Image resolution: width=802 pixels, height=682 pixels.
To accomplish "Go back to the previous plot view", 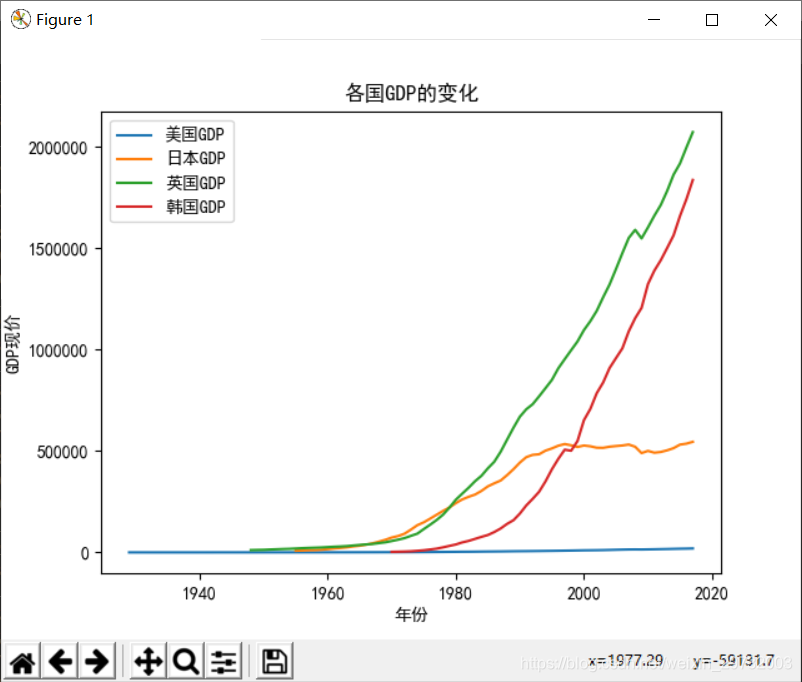I will coord(59,661).
